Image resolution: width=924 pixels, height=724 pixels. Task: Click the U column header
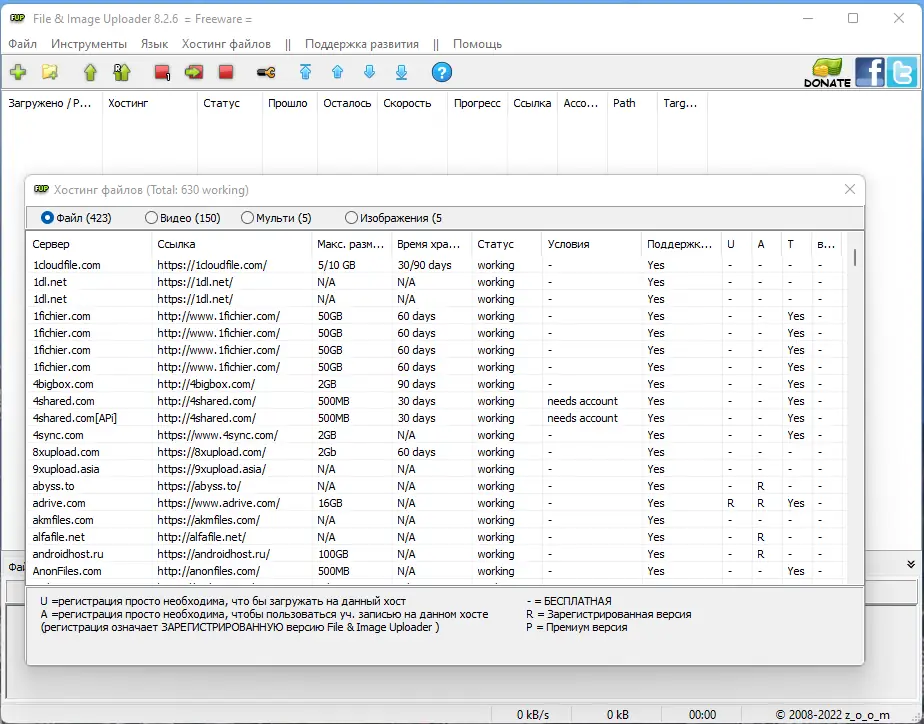point(737,244)
